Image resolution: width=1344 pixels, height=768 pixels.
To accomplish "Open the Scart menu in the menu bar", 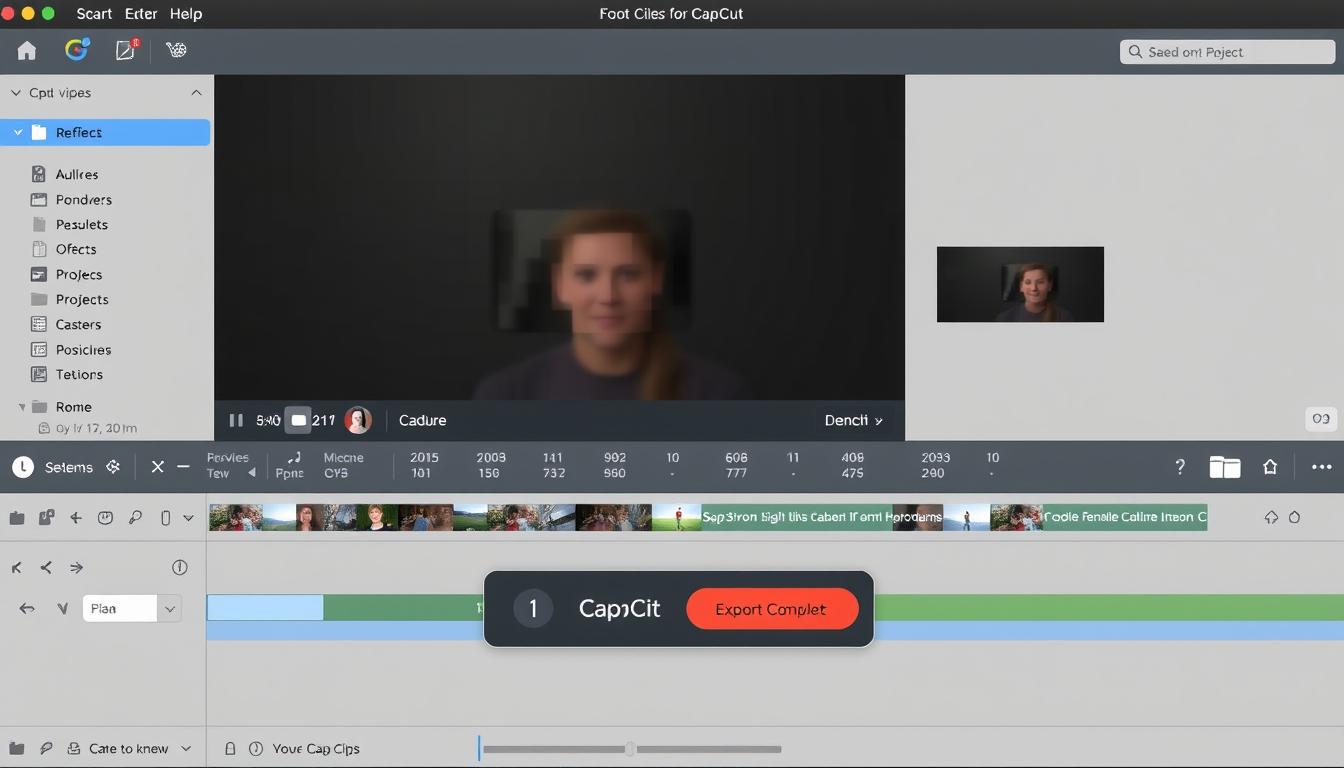I will tap(93, 13).
